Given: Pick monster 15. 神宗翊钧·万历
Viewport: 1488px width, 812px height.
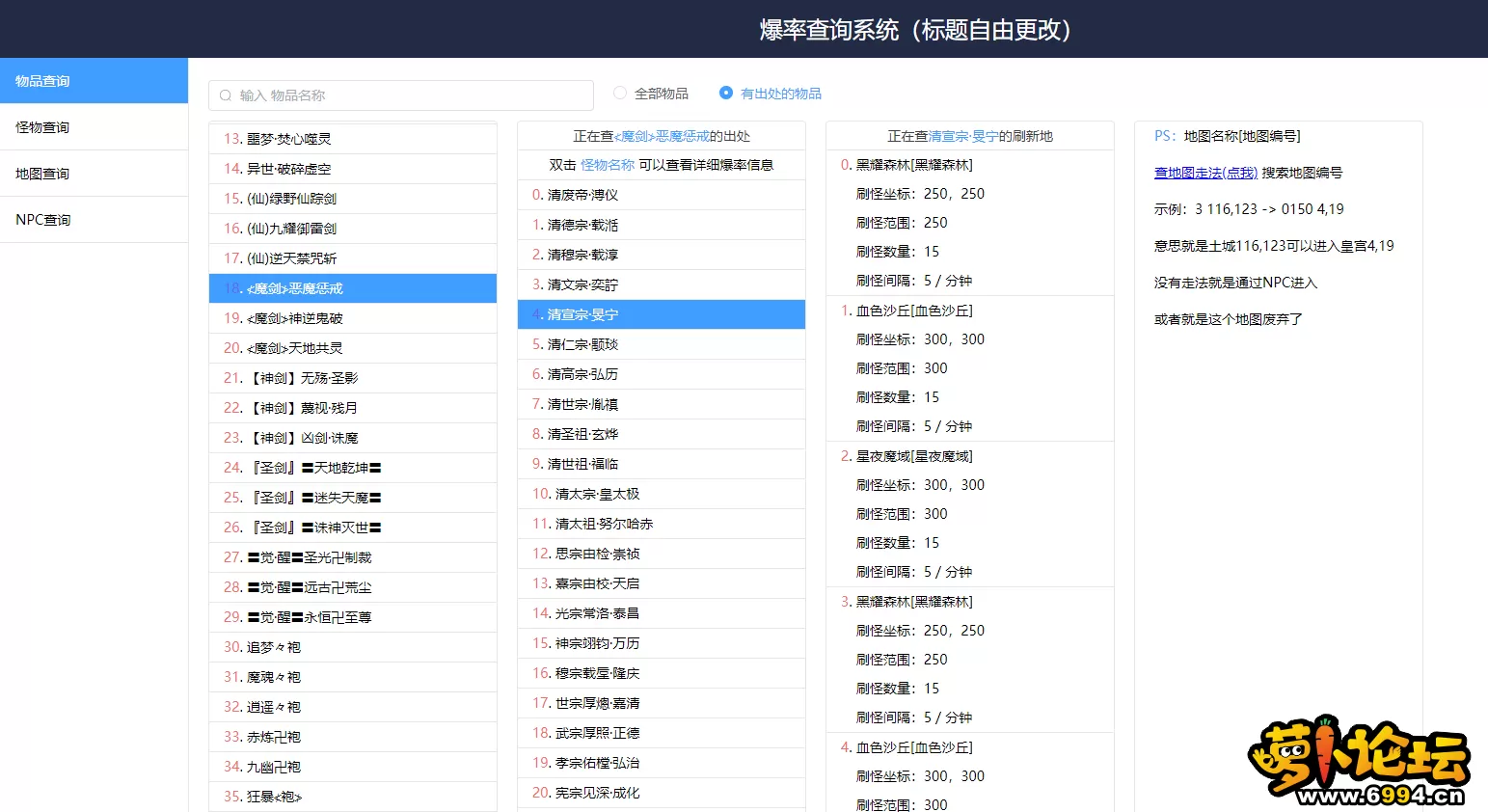Looking at the screenshot, I should [x=662, y=643].
